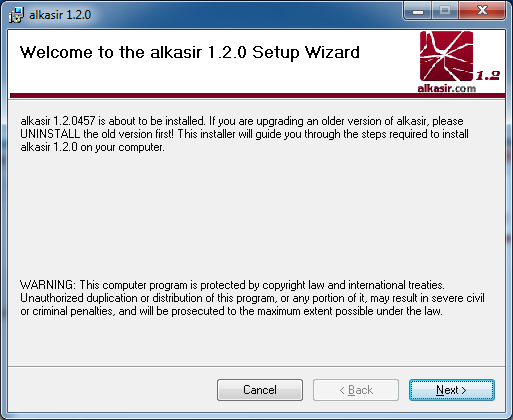This screenshot has width=513, height=420.
Task: Click the installer icon in the title bar
Action: click(x=16, y=15)
